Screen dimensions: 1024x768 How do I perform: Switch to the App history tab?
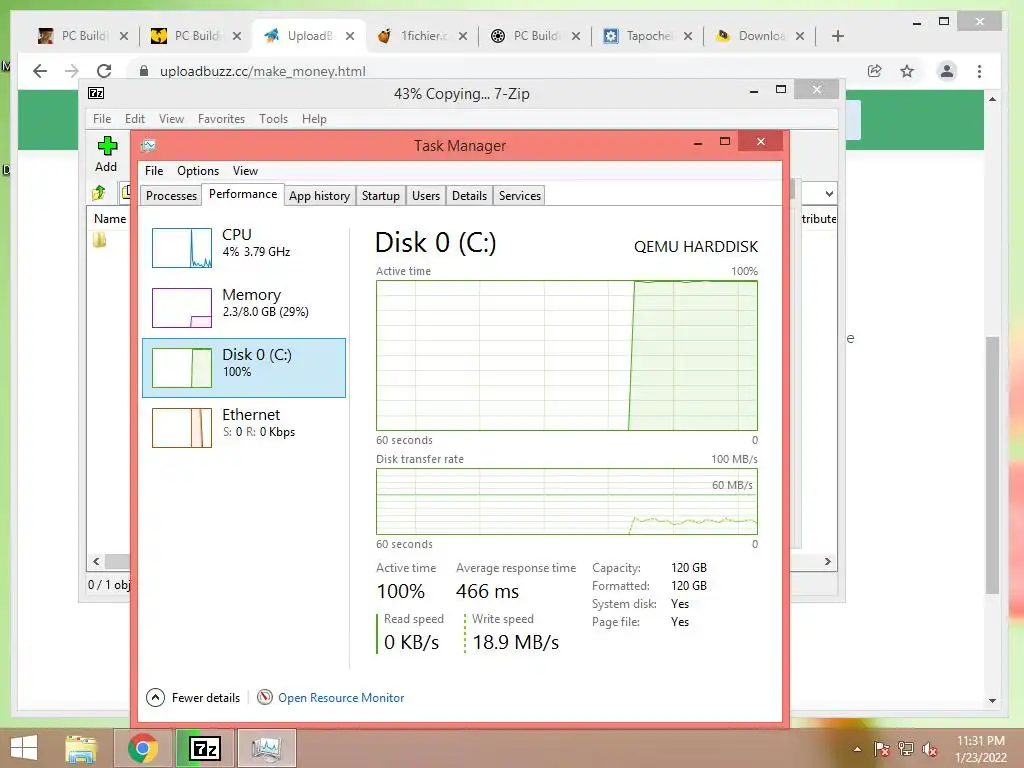319,195
